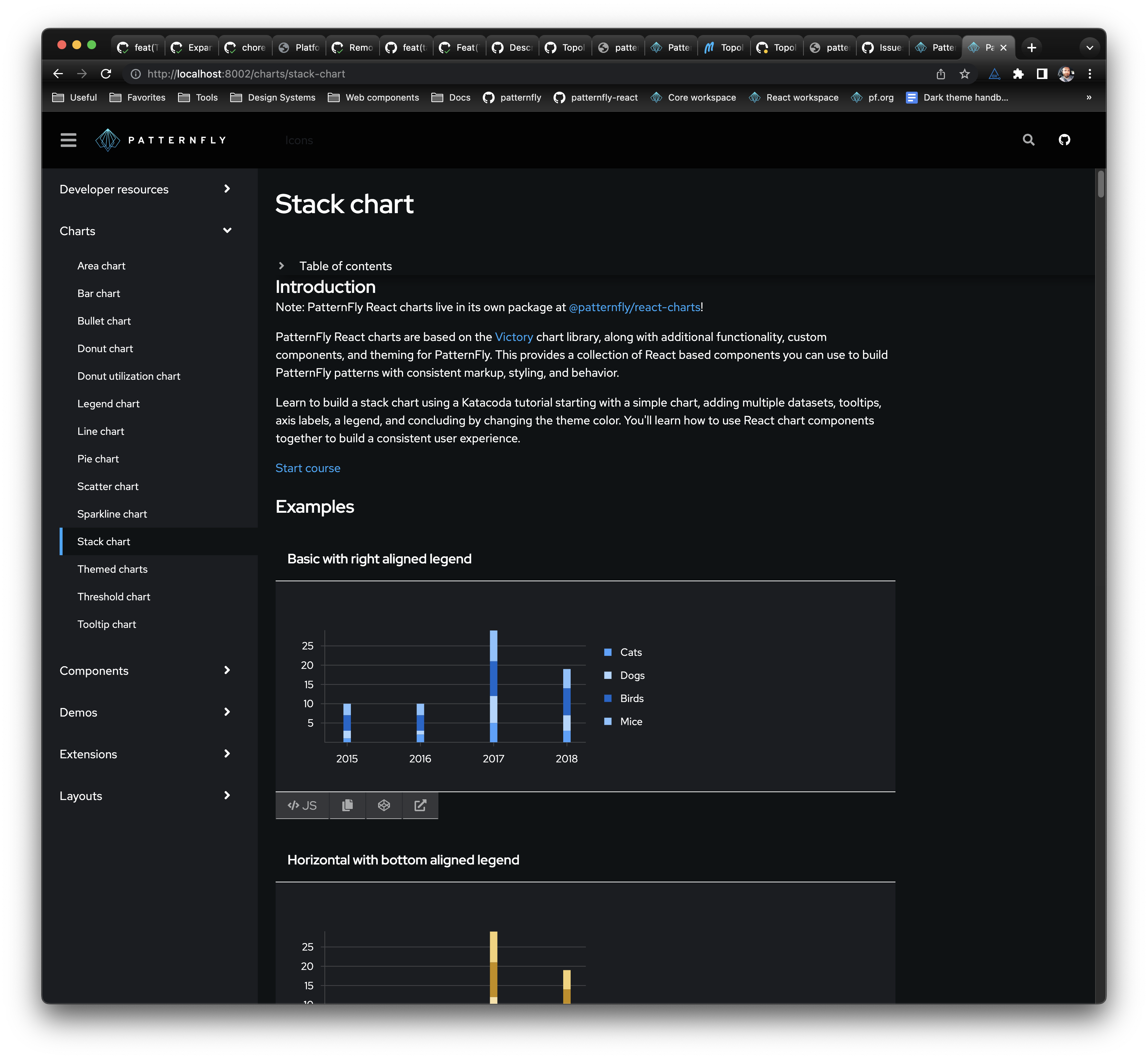The height and width of the screenshot is (1059, 1148).
Task: Open the browser extensions puzzle icon
Action: coord(1018,74)
